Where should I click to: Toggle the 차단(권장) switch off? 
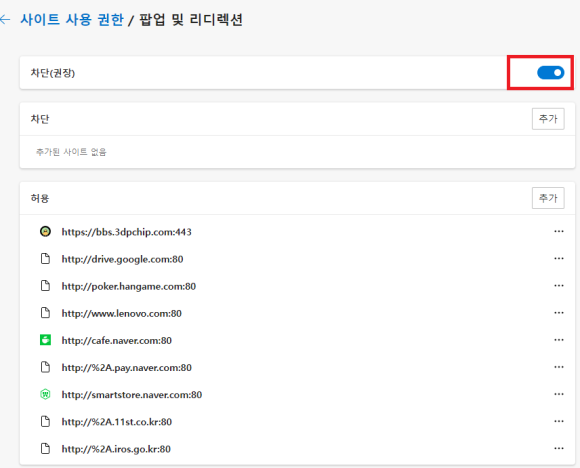pyautogui.click(x=550, y=73)
